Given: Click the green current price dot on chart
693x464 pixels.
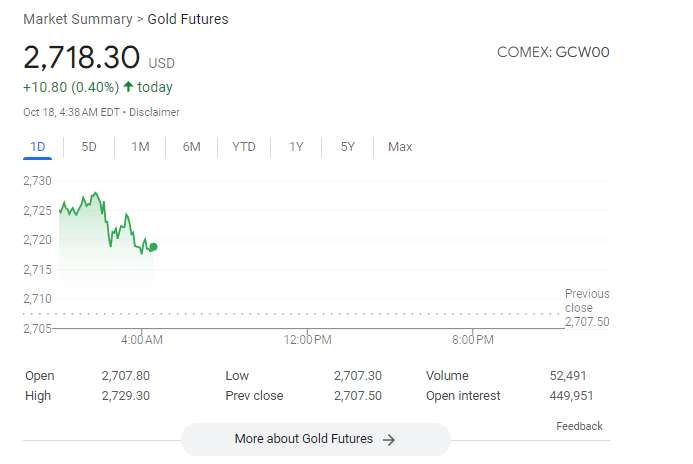Looking at the screenshot, I should click(153, 246).
